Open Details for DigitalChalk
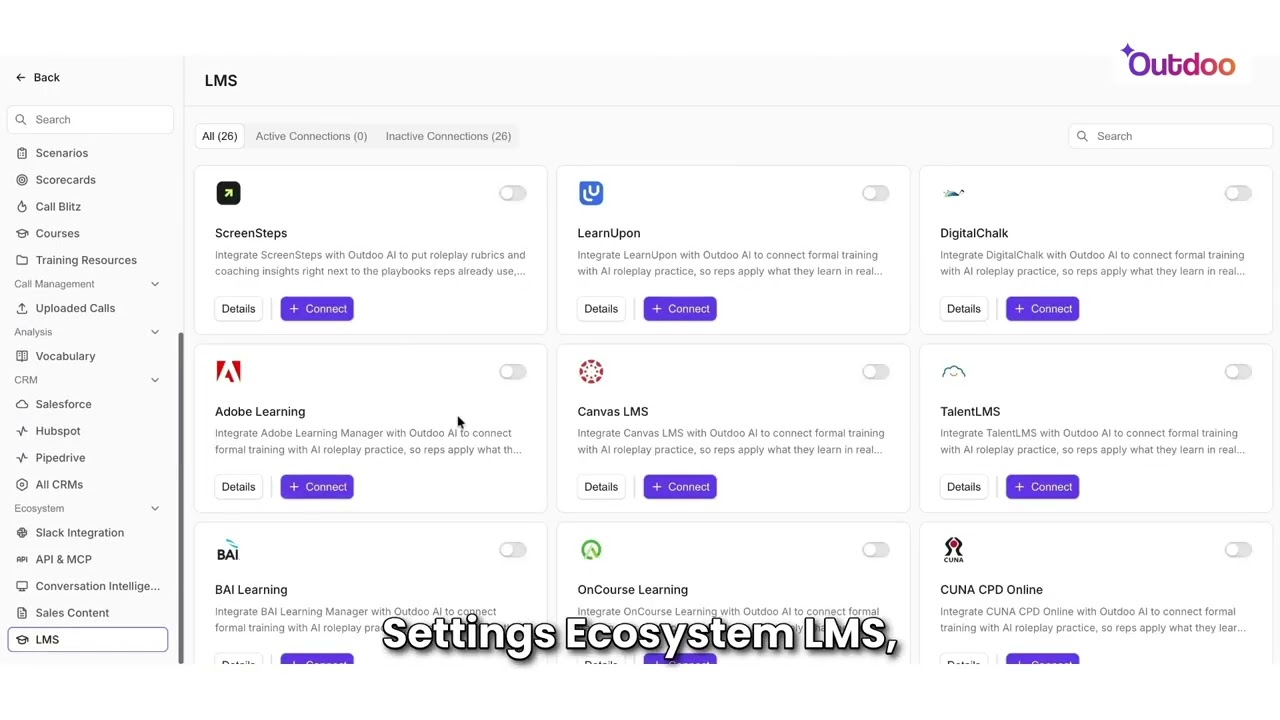This screenshot has width=1280, height=720. pyautogui.click(x=963, y=309)
